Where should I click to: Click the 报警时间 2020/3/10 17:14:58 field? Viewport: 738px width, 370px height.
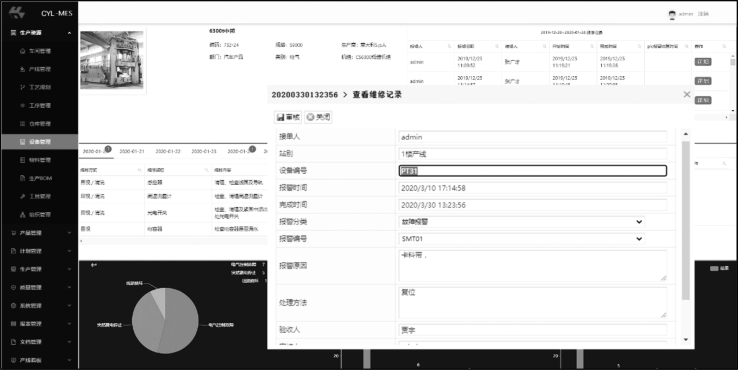click(533, 188)
